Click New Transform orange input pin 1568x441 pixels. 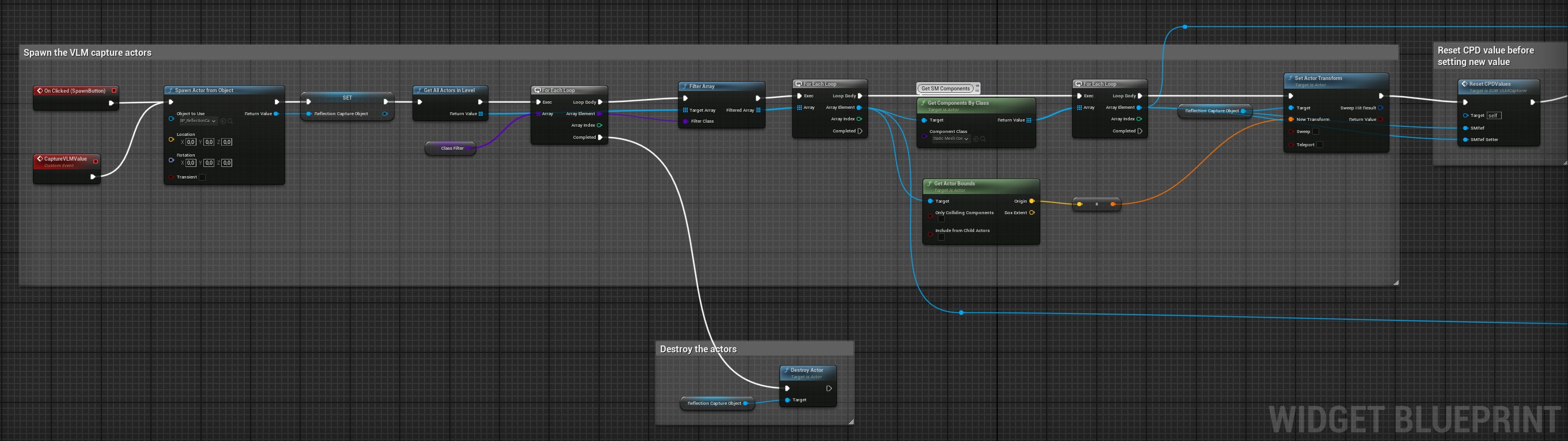pos(1291,119)
